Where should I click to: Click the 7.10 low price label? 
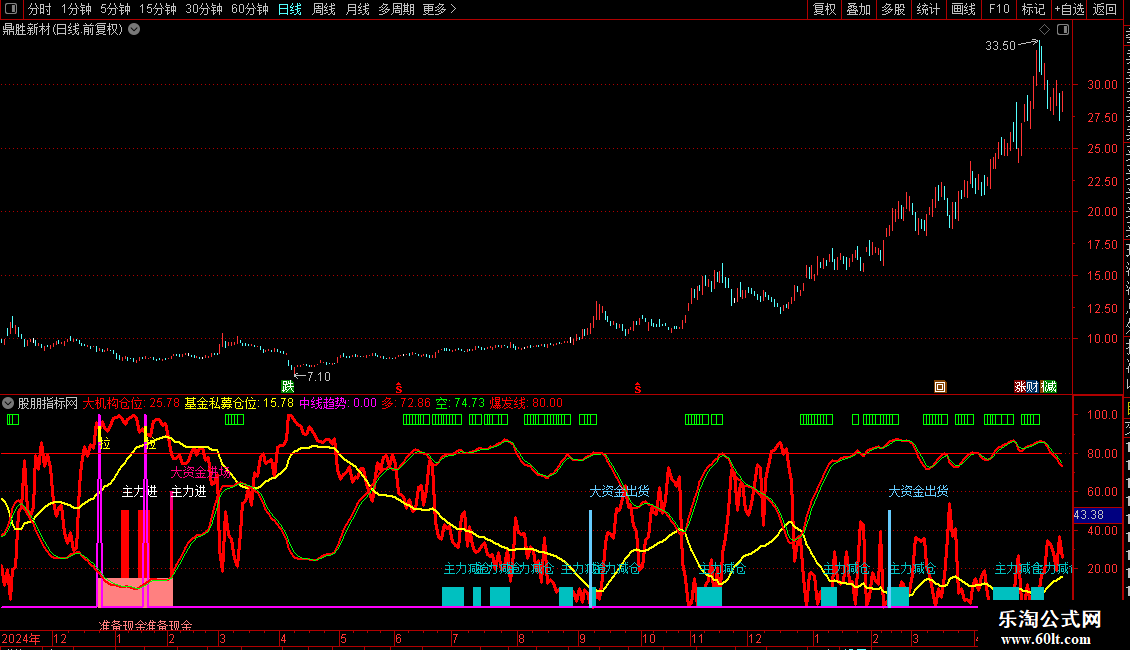[x=319, y=376]
